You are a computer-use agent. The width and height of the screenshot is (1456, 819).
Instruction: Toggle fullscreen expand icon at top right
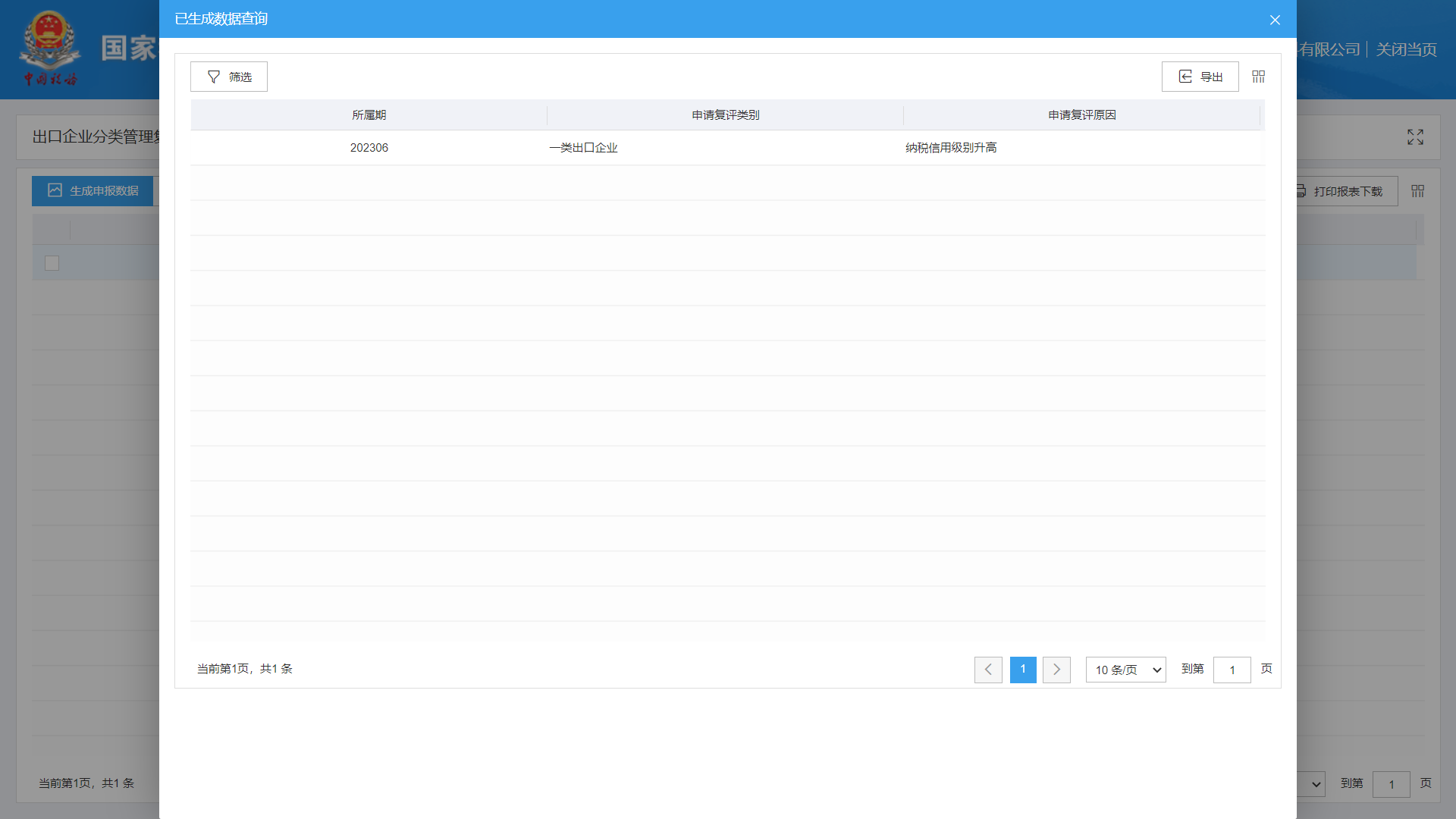(1415, 137)
